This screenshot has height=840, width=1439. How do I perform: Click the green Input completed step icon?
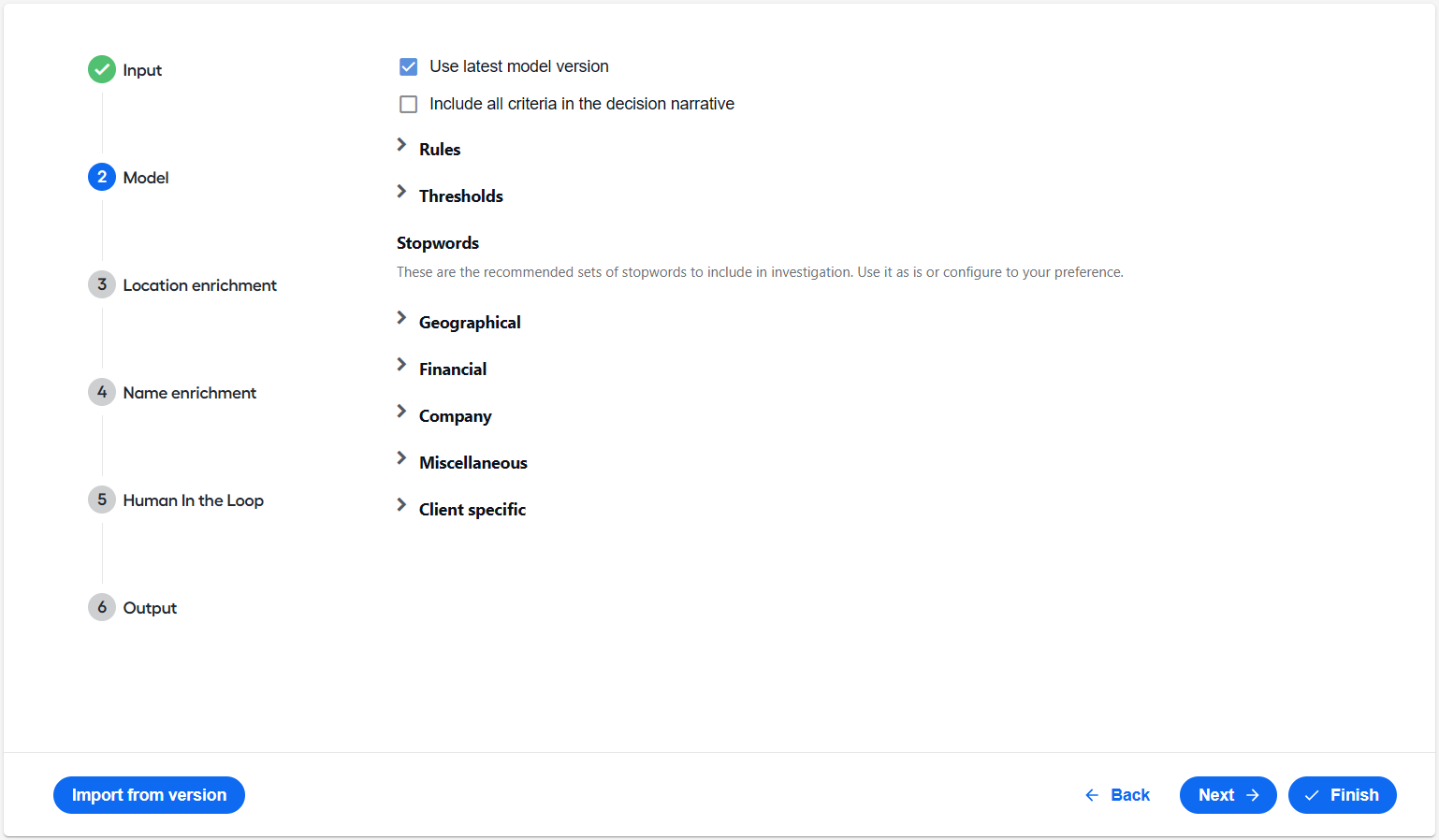click(102, 69)
